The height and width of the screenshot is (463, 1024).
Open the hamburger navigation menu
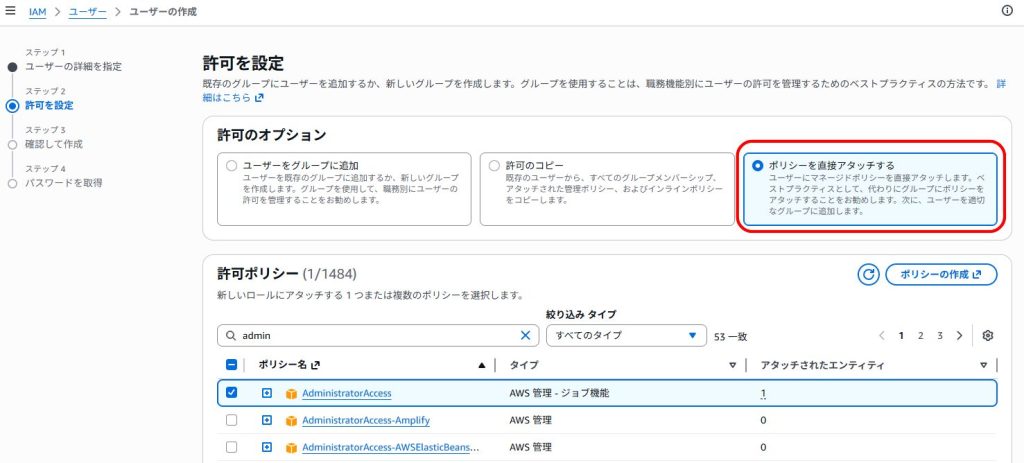[10, 11]
